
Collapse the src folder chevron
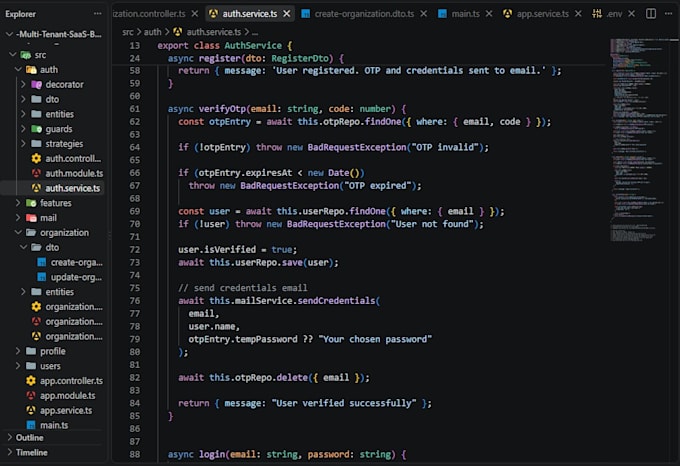click(13, 55)
